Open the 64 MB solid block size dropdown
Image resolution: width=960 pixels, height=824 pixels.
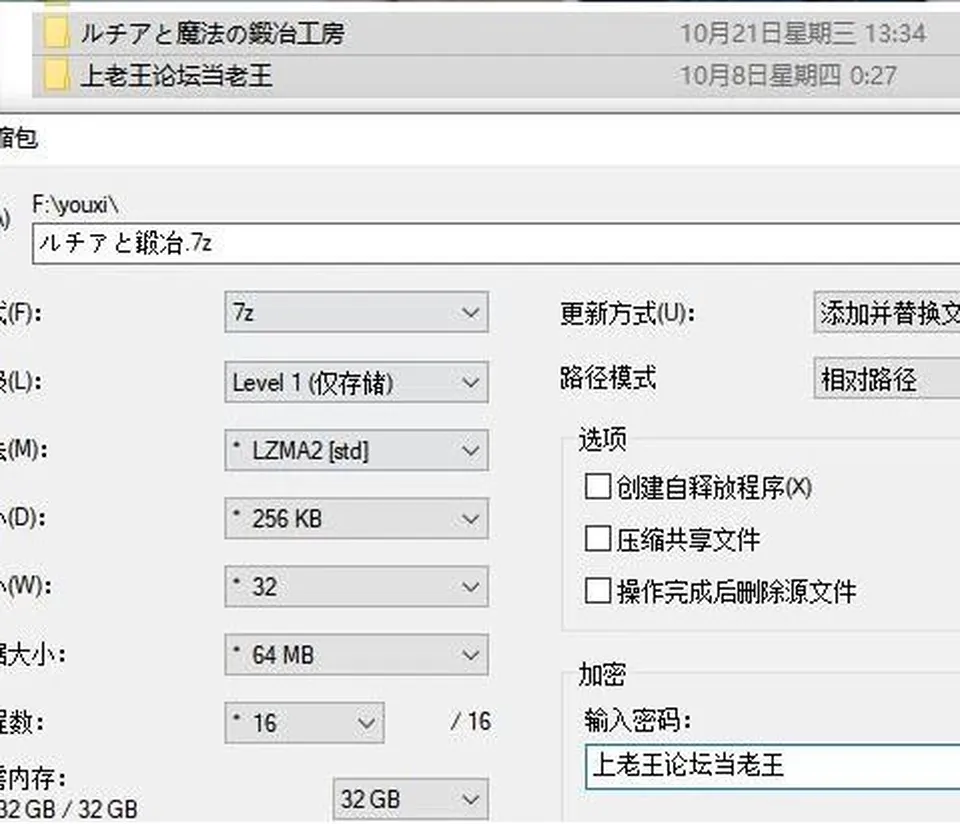click(x=356, y=654)
